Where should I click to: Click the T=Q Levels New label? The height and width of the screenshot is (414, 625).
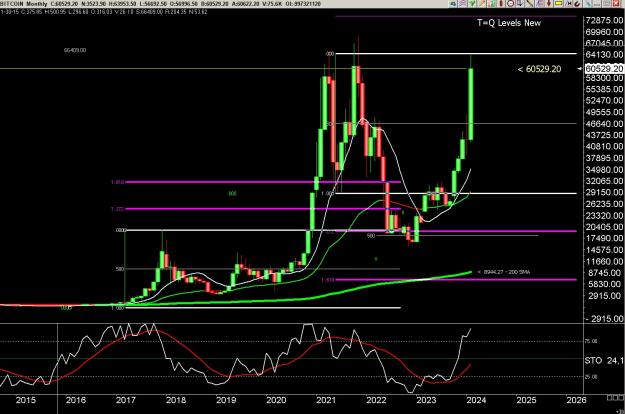509,23
